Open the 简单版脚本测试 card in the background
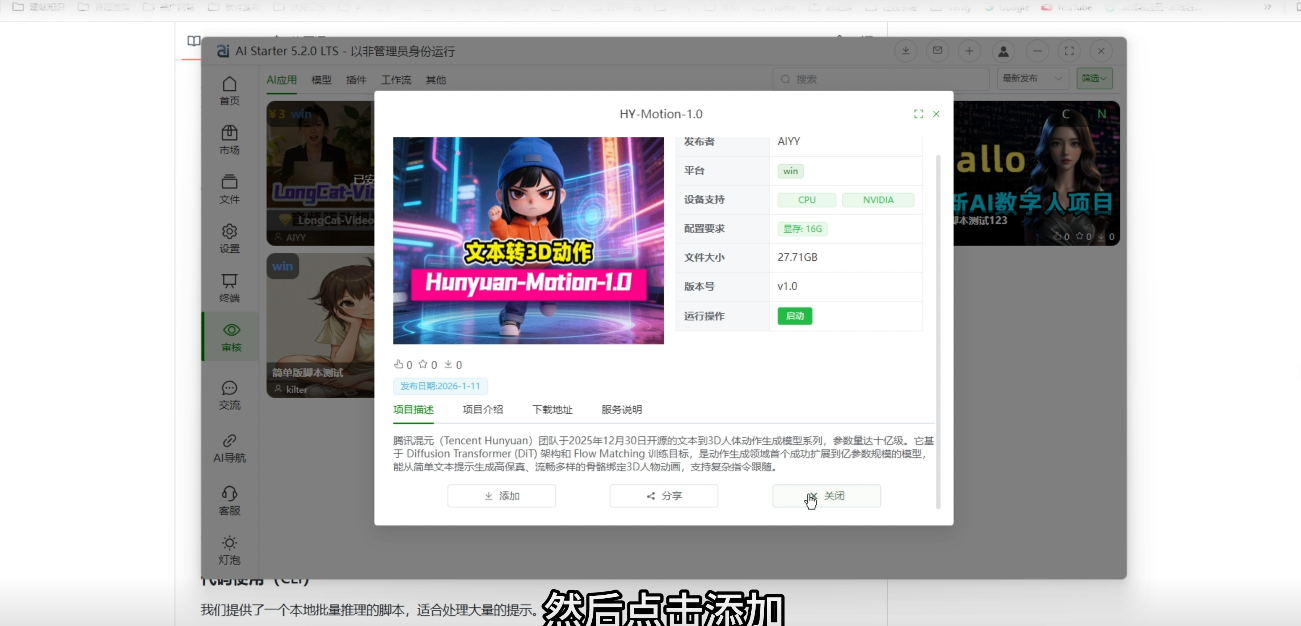This screenshot has width=1301, height=626. tap(320, 325)
